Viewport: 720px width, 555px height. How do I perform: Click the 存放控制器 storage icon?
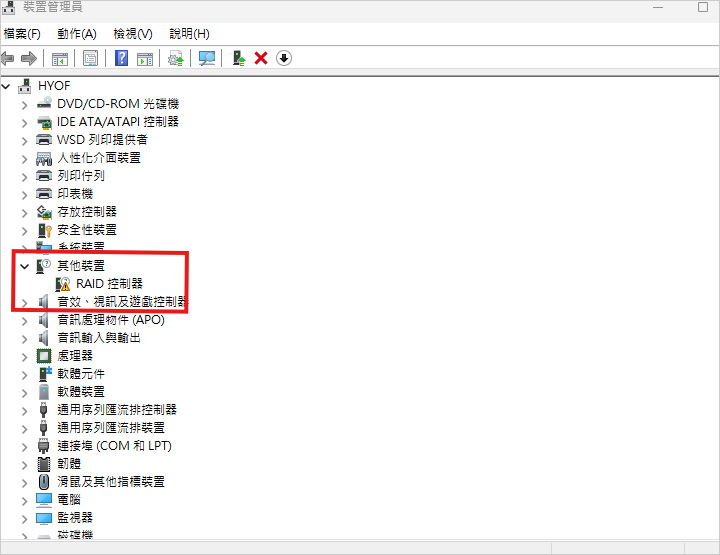click(44, 212)
